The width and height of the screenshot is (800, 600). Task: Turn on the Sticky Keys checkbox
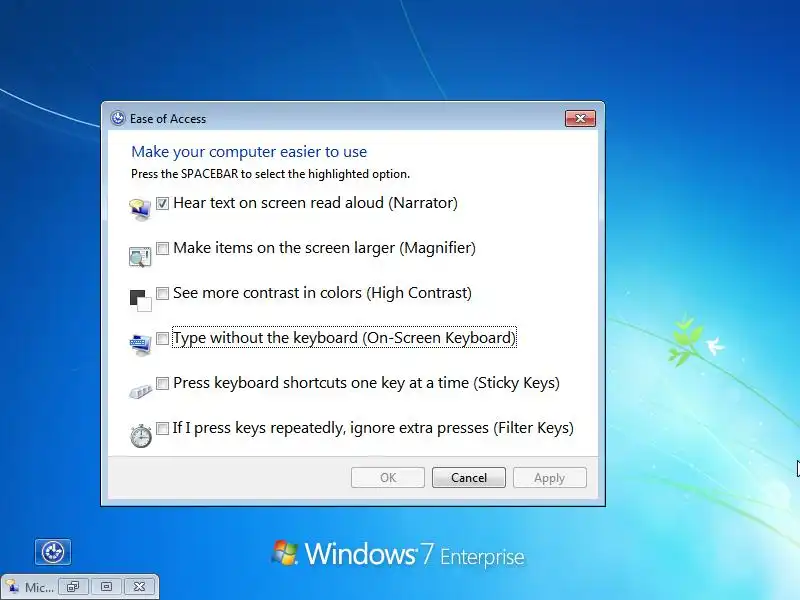tap(162, 383)
